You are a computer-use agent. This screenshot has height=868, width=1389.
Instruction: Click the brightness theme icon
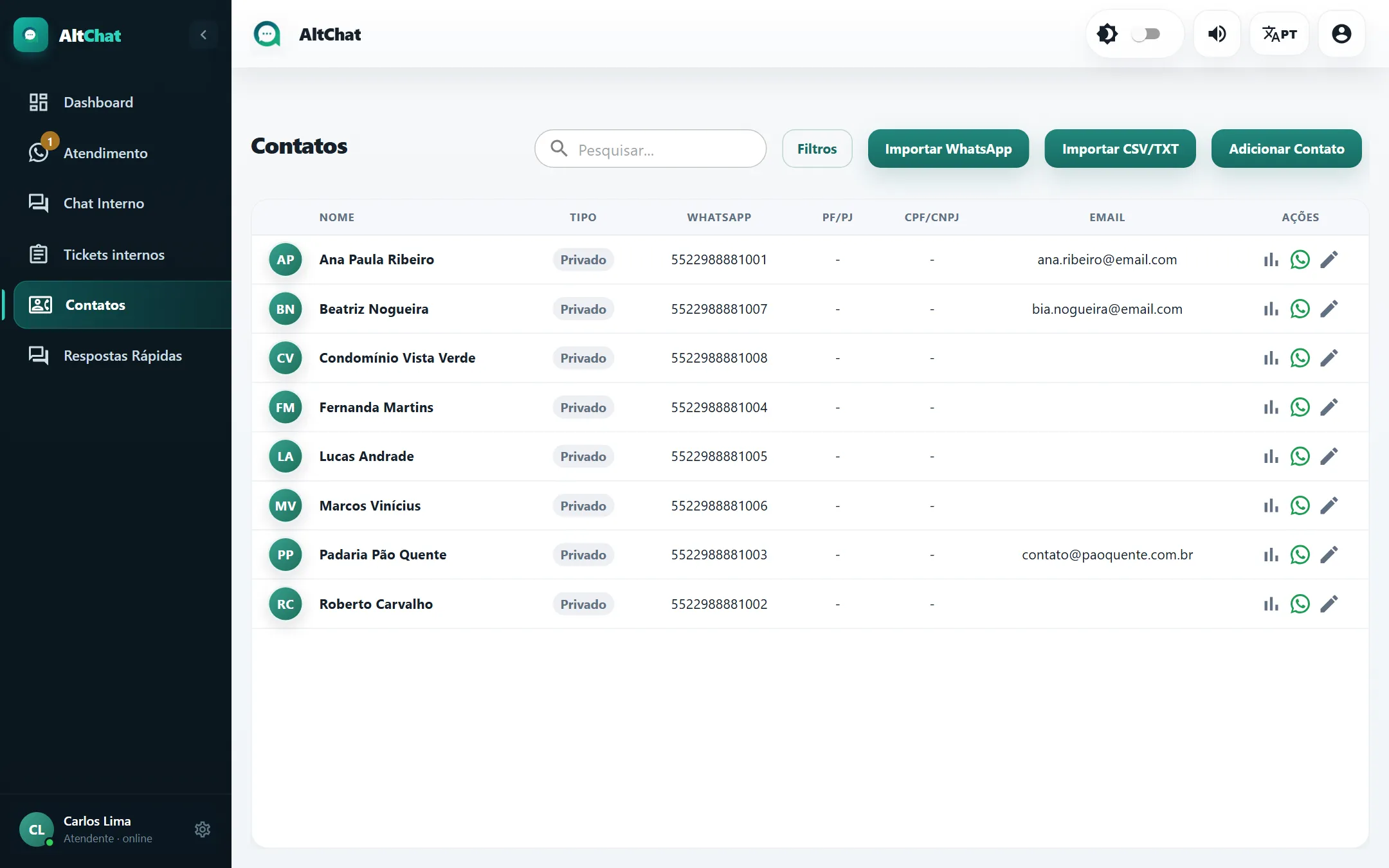pyautogui.click(x=1107, y=34)
